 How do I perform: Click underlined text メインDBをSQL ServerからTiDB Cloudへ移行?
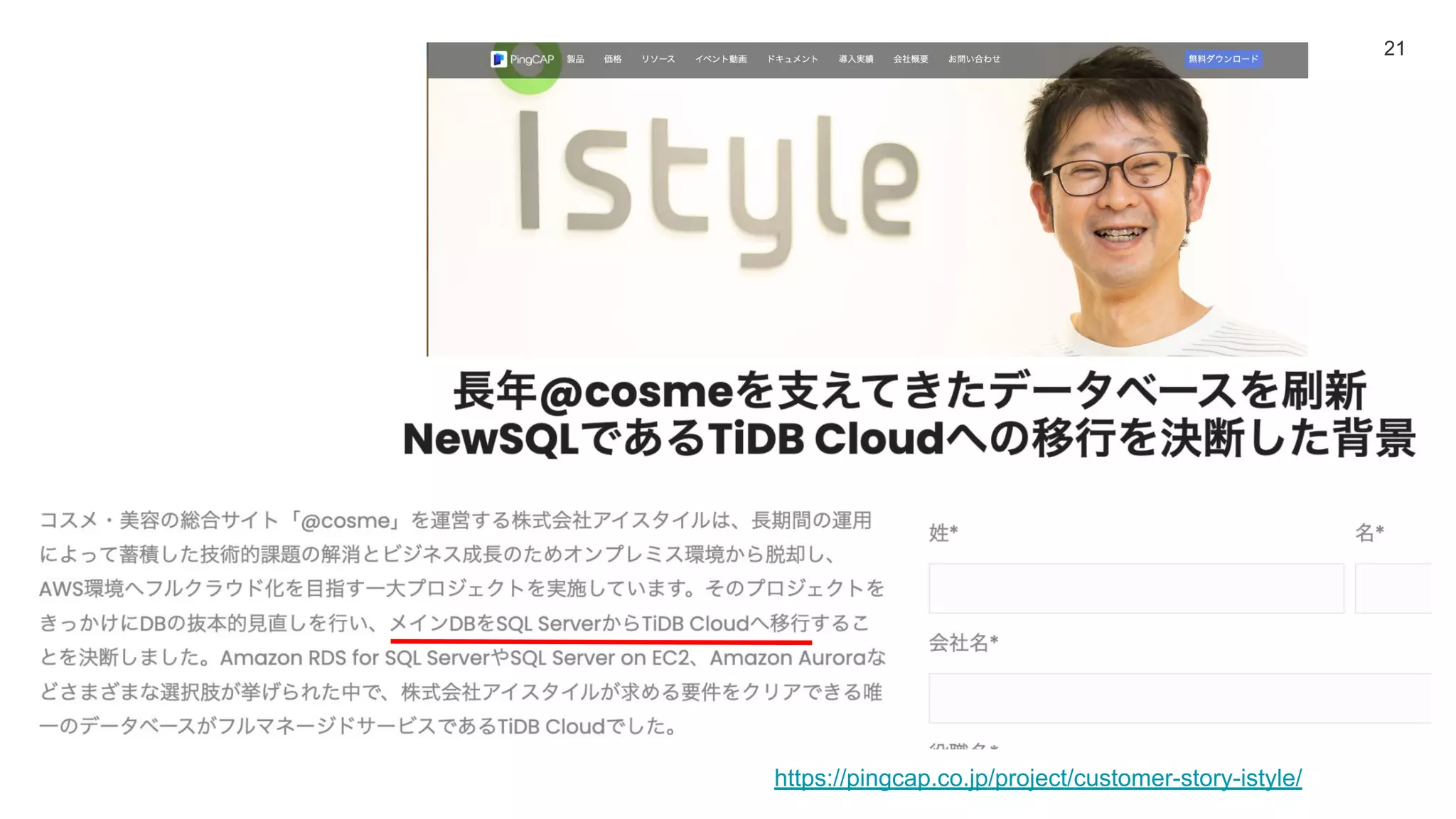[601, 623]
